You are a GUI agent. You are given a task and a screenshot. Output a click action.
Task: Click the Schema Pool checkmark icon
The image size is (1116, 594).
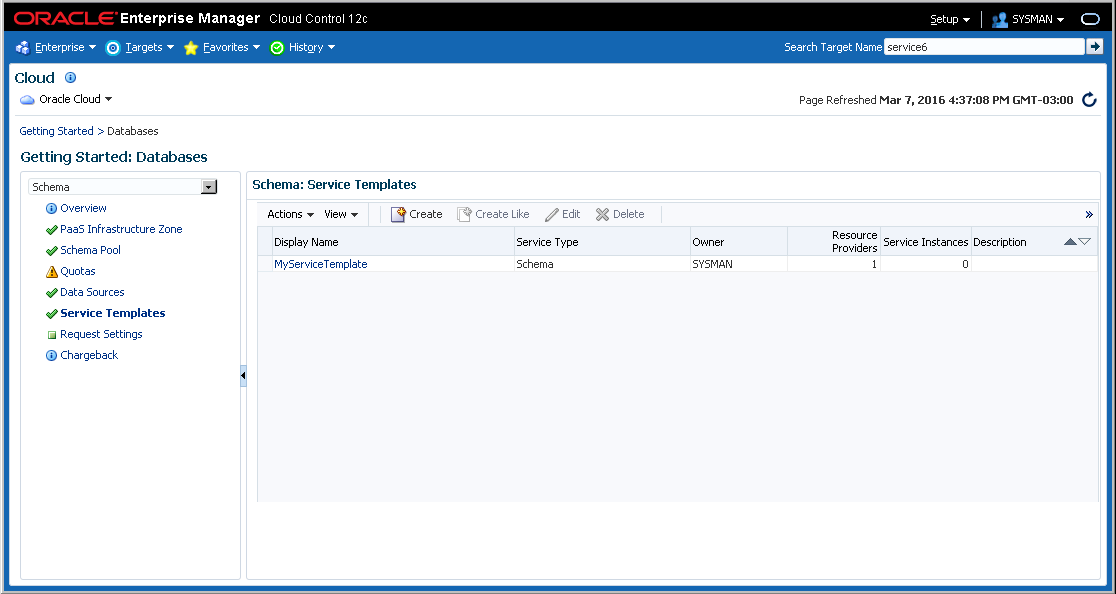[x=51, y=250]
